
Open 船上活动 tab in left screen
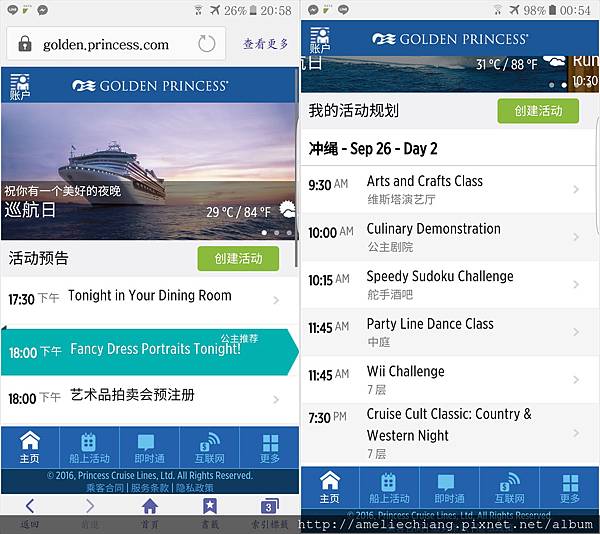tap(90, 447)
